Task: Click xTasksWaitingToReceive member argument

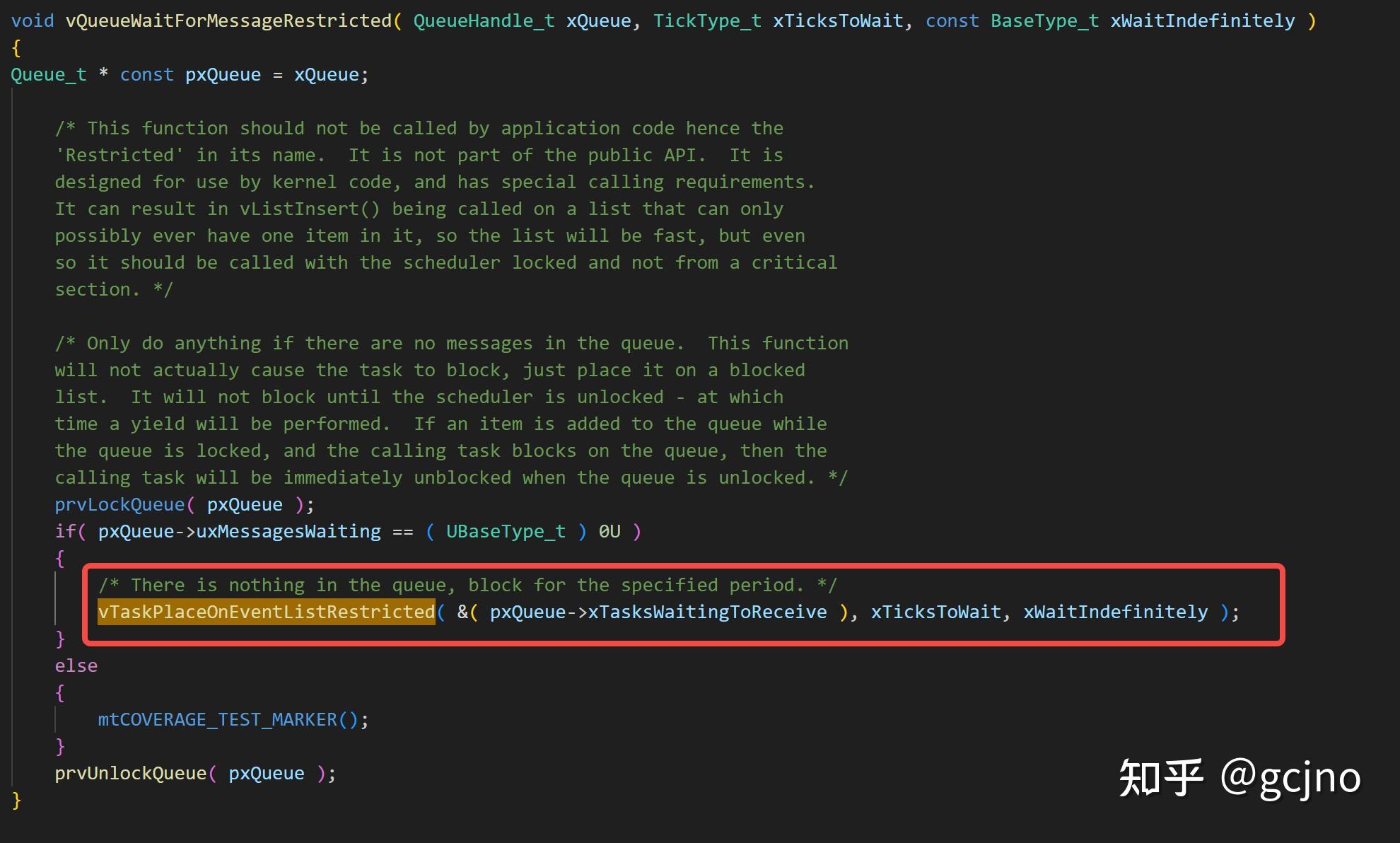Action: (x=707, y=612)
